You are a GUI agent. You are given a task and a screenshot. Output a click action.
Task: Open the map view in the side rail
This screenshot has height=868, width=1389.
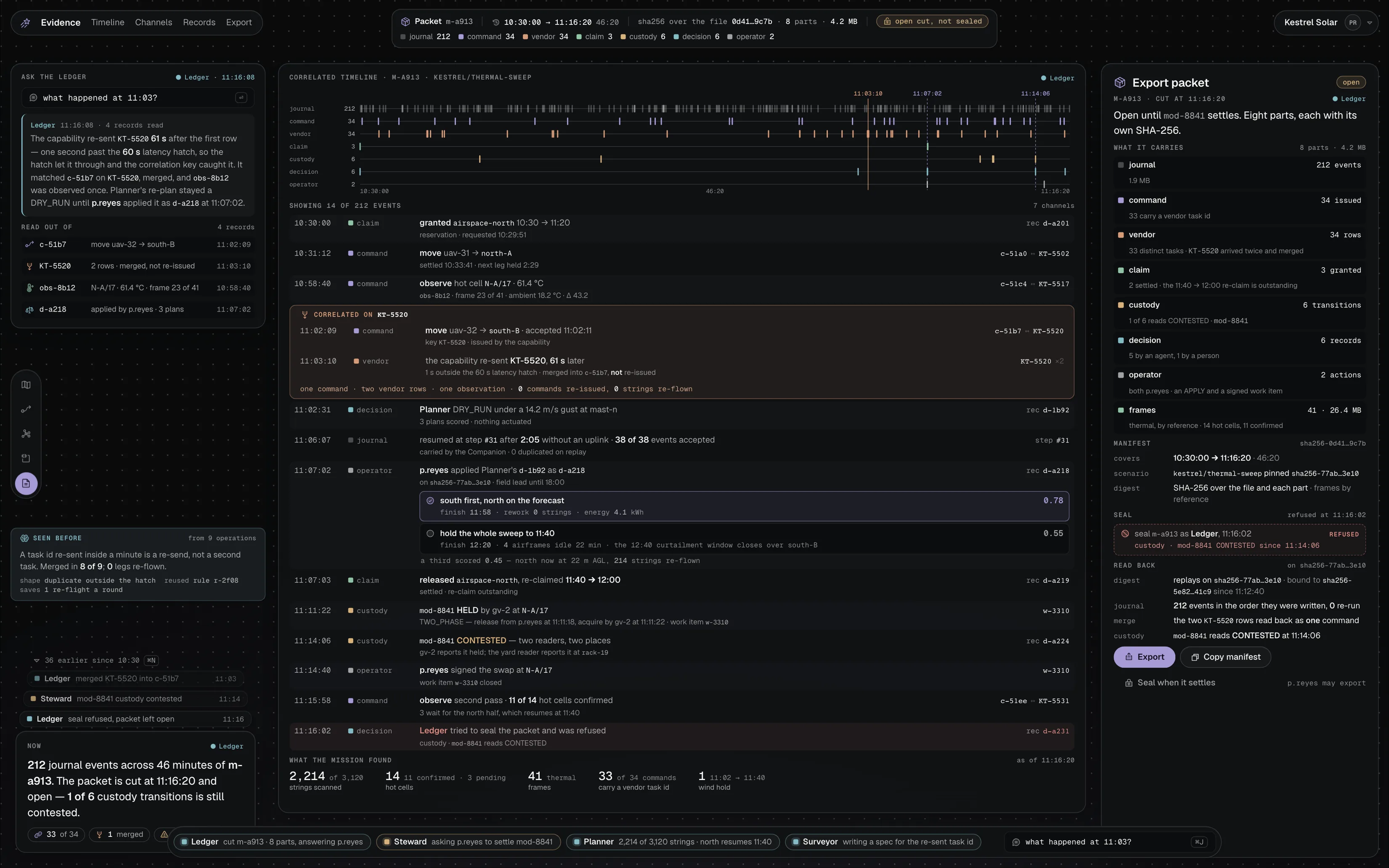(x=26, y=385)
